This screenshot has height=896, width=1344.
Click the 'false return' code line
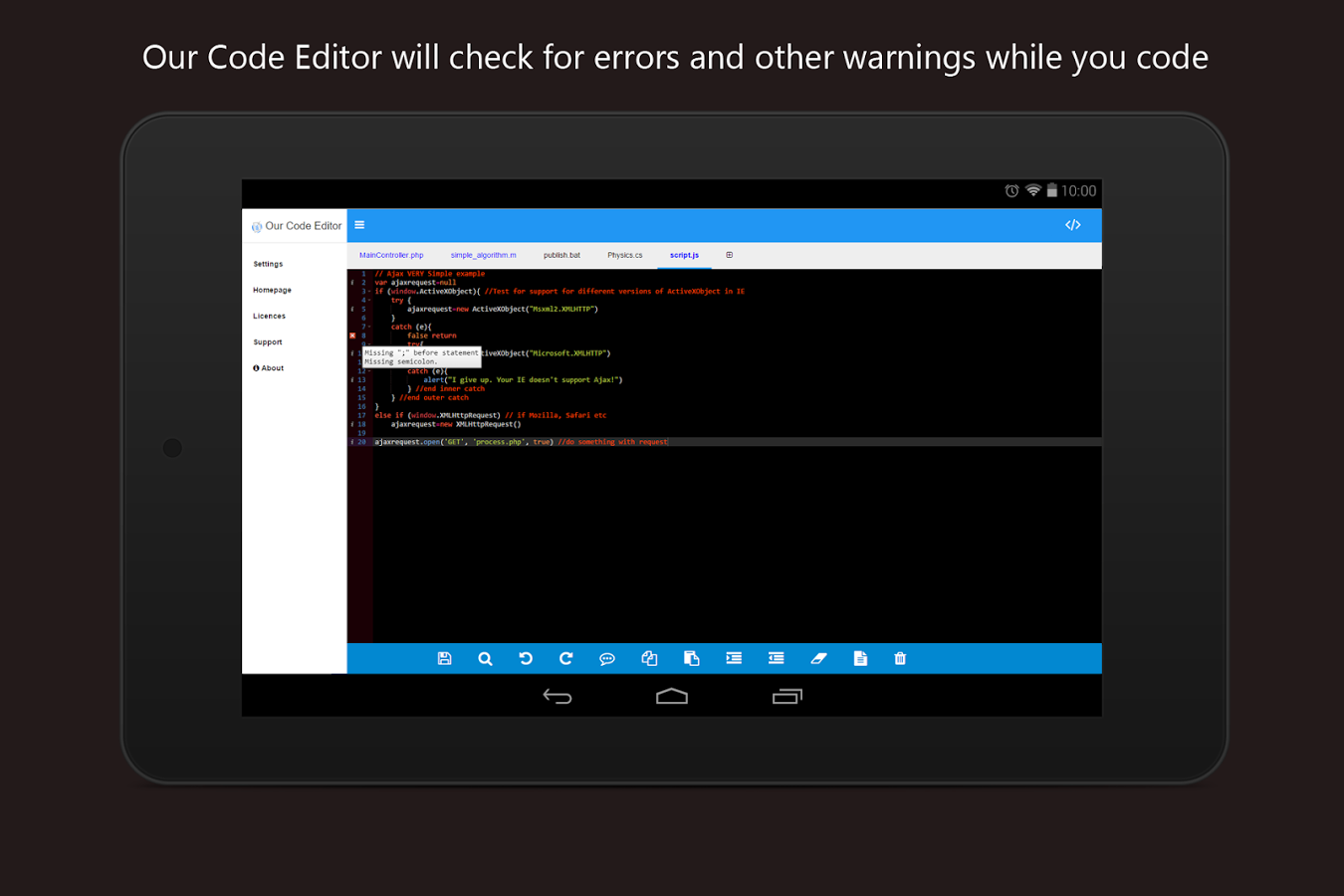pyautogui.click(x=431, y=336)
